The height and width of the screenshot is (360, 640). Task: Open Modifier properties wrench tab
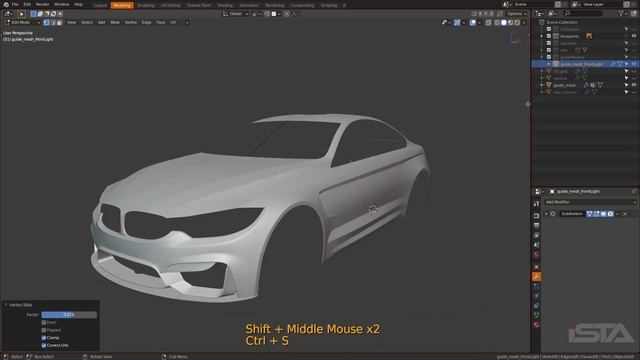tap(536, 277)
